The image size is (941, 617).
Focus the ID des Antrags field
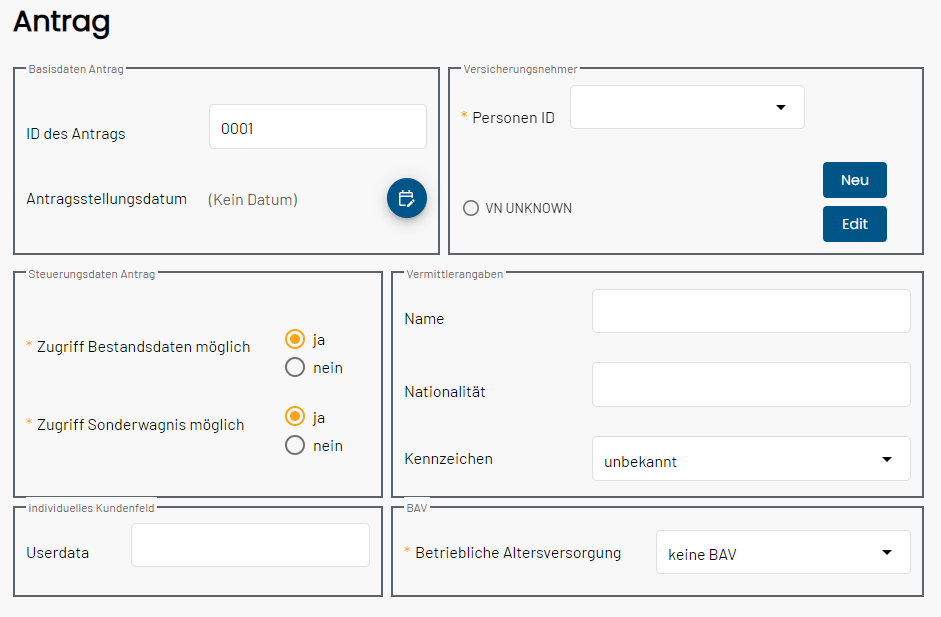(x=317, y=127)
